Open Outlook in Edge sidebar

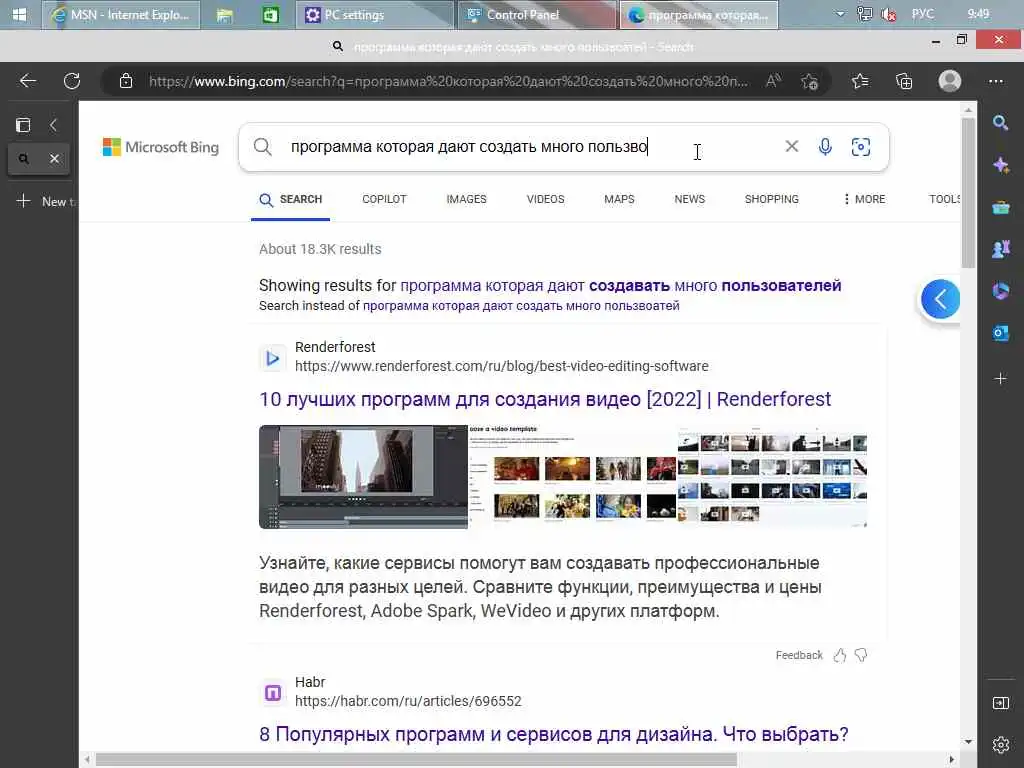[1000, 332]
